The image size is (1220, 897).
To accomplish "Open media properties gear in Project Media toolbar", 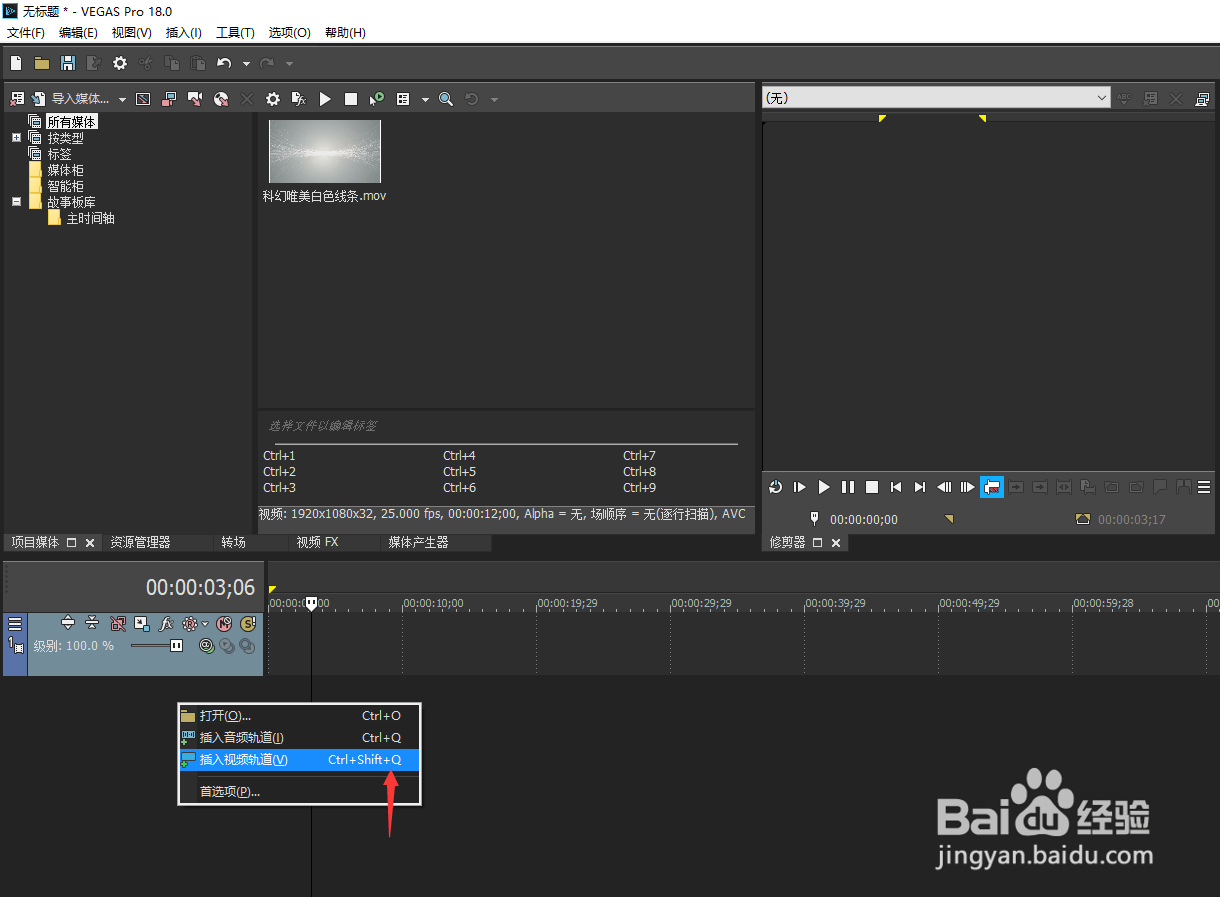I will pos(272,99).
